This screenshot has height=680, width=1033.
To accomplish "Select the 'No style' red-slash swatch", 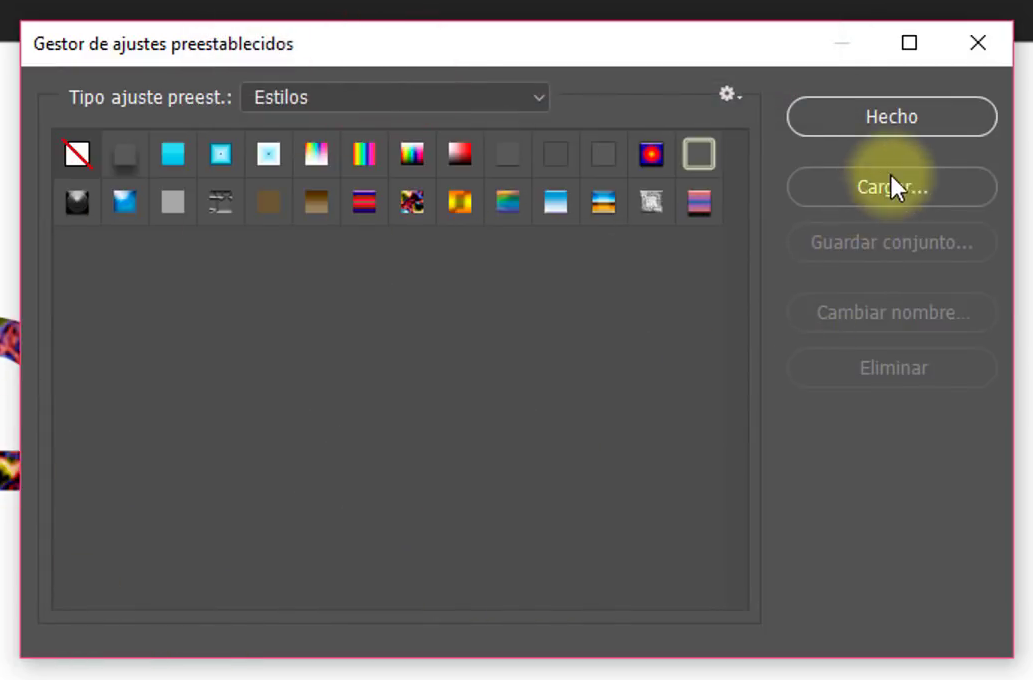I will [x=77, y=154].
